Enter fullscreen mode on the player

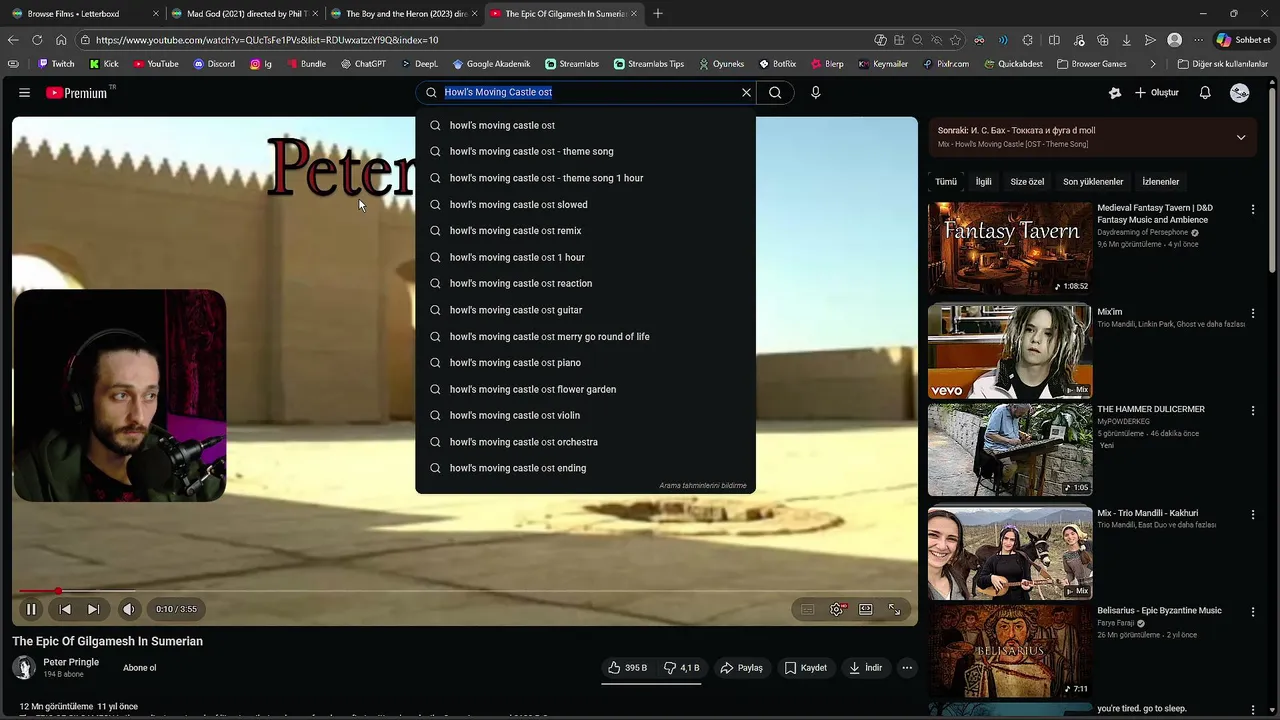pyautogui.click(x=895, y=609)
